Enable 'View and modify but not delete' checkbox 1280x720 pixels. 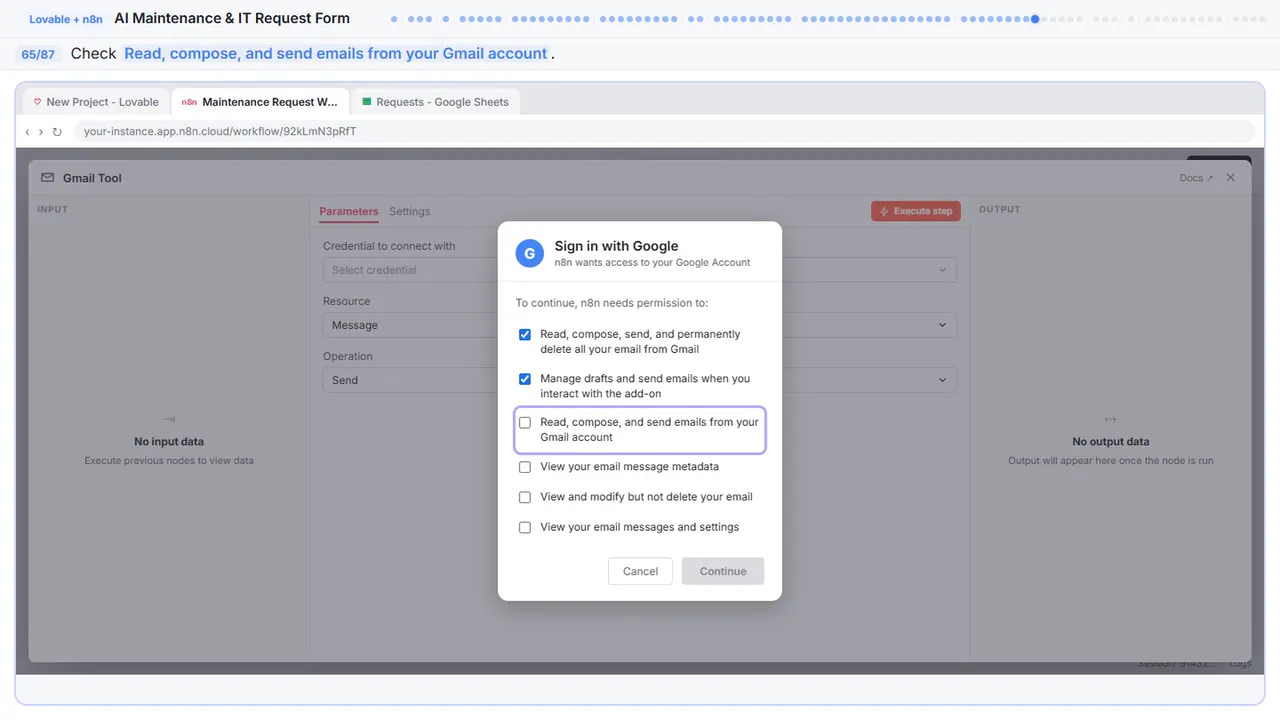pyautogui.click(x=525, y=497)
